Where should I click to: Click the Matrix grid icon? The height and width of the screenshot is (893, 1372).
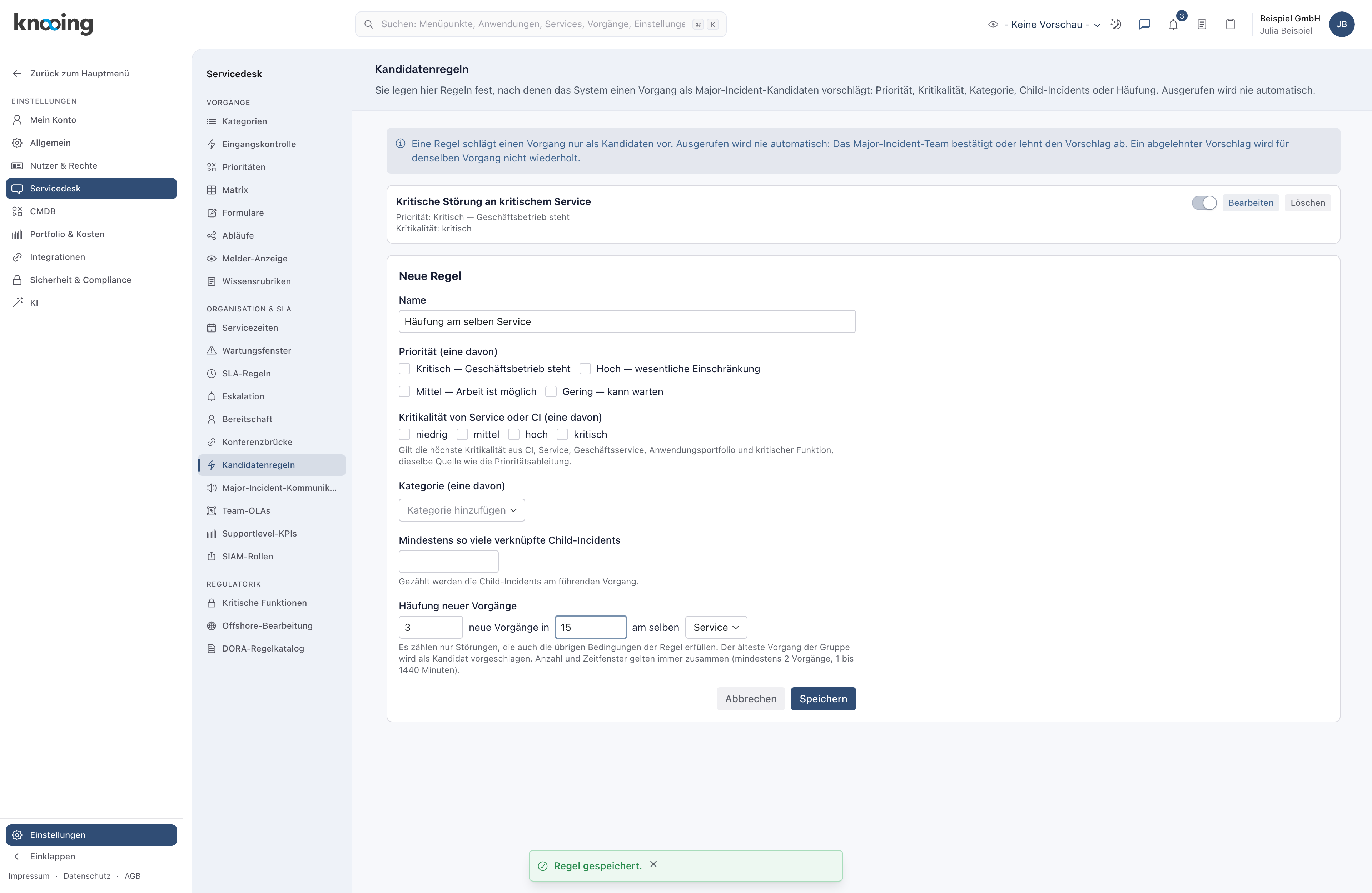click(x=212, y=190)
